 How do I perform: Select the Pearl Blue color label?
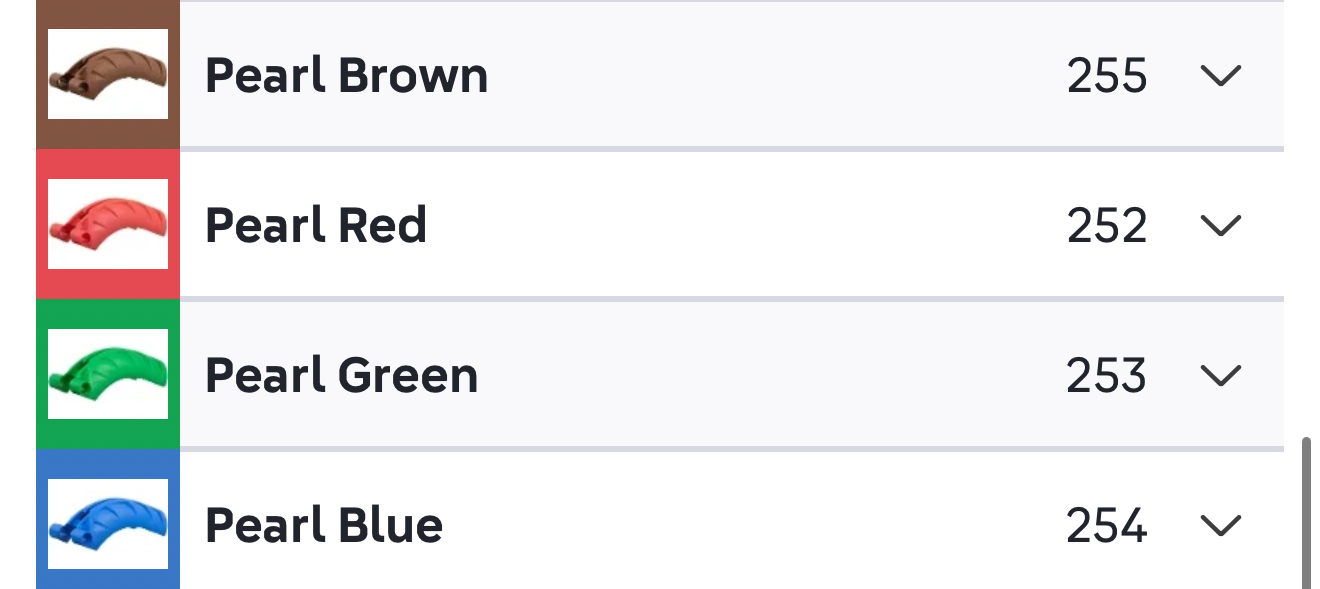click(x=324, y=526)
